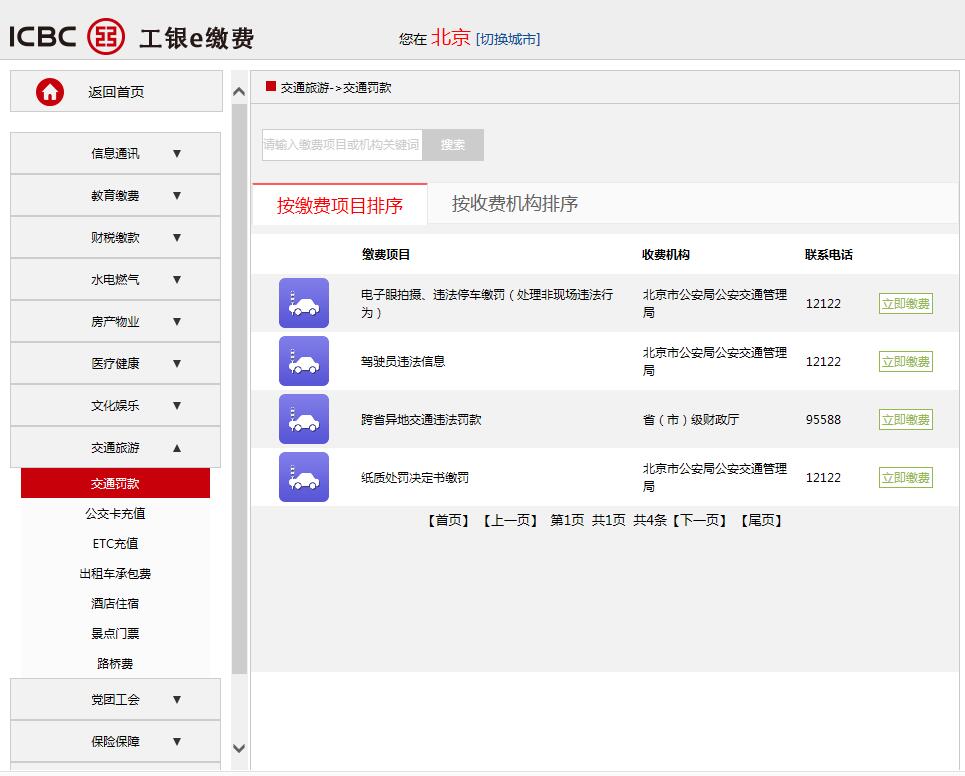Expand the 财税缴款 category
This screenshot has width=965, height=776.
[x=116, y=237]
